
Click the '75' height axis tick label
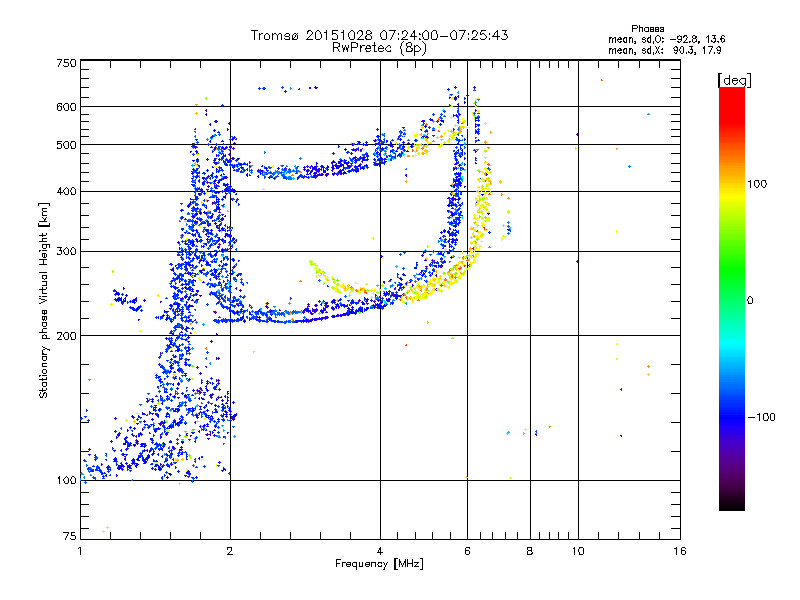[70, 536]
